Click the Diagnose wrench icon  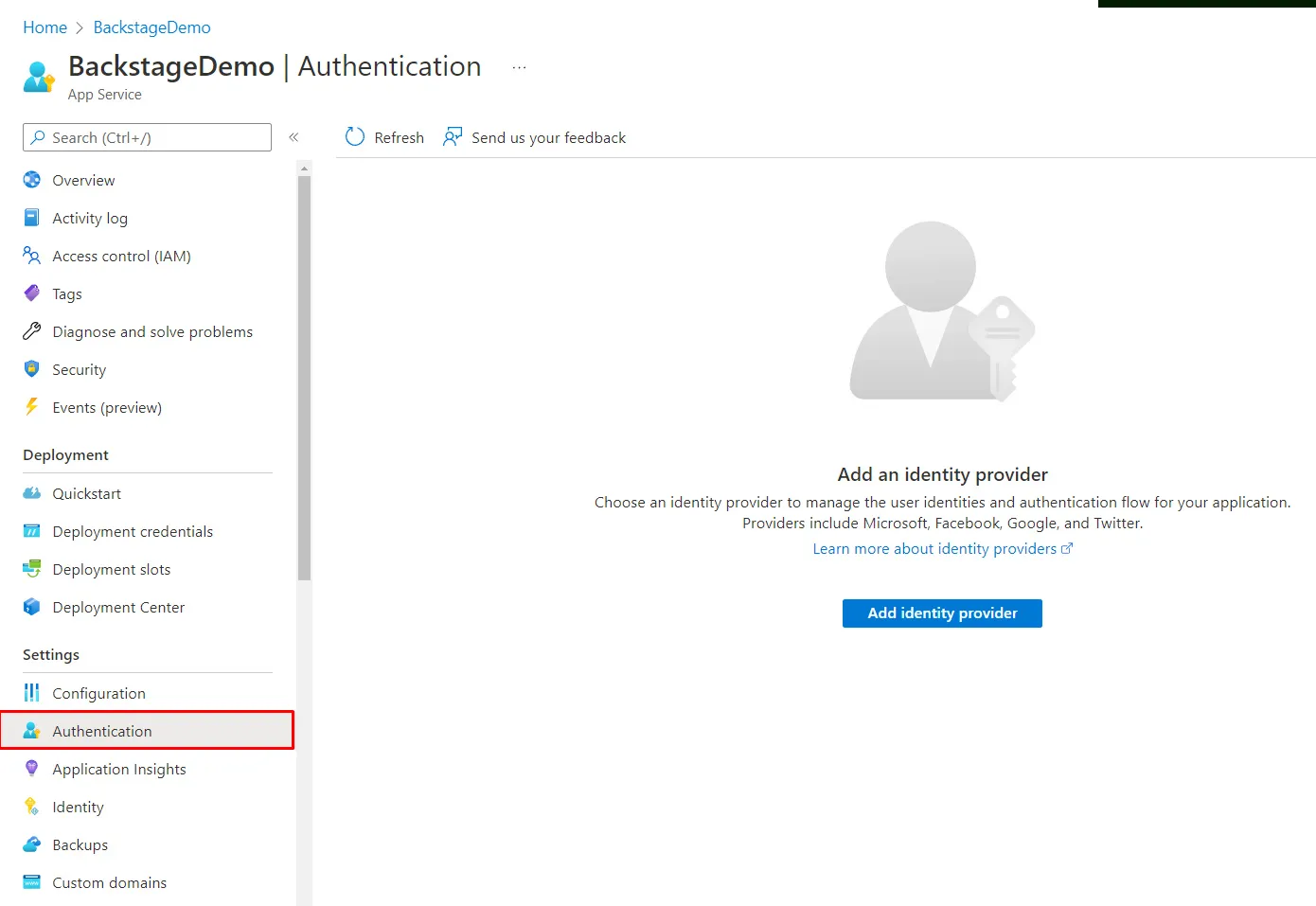point(32,331)
